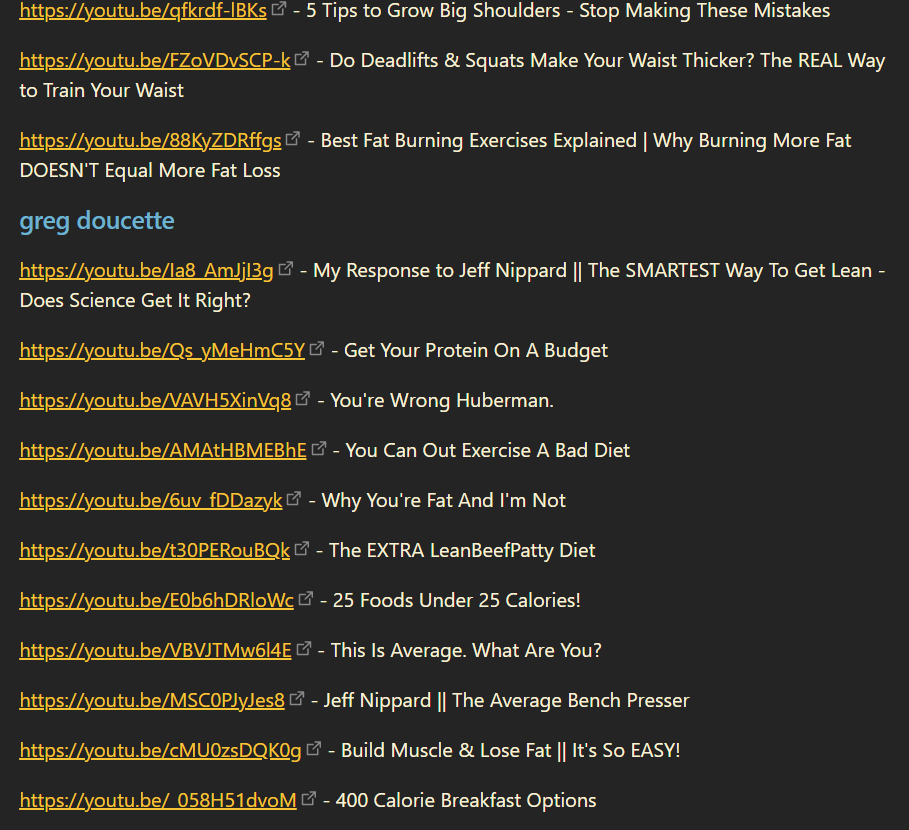The height and width of the screenshot is (830, 909).
Task: Click text '25 Foods Under 25 Calories!'
Action: (x=457, y=600)
